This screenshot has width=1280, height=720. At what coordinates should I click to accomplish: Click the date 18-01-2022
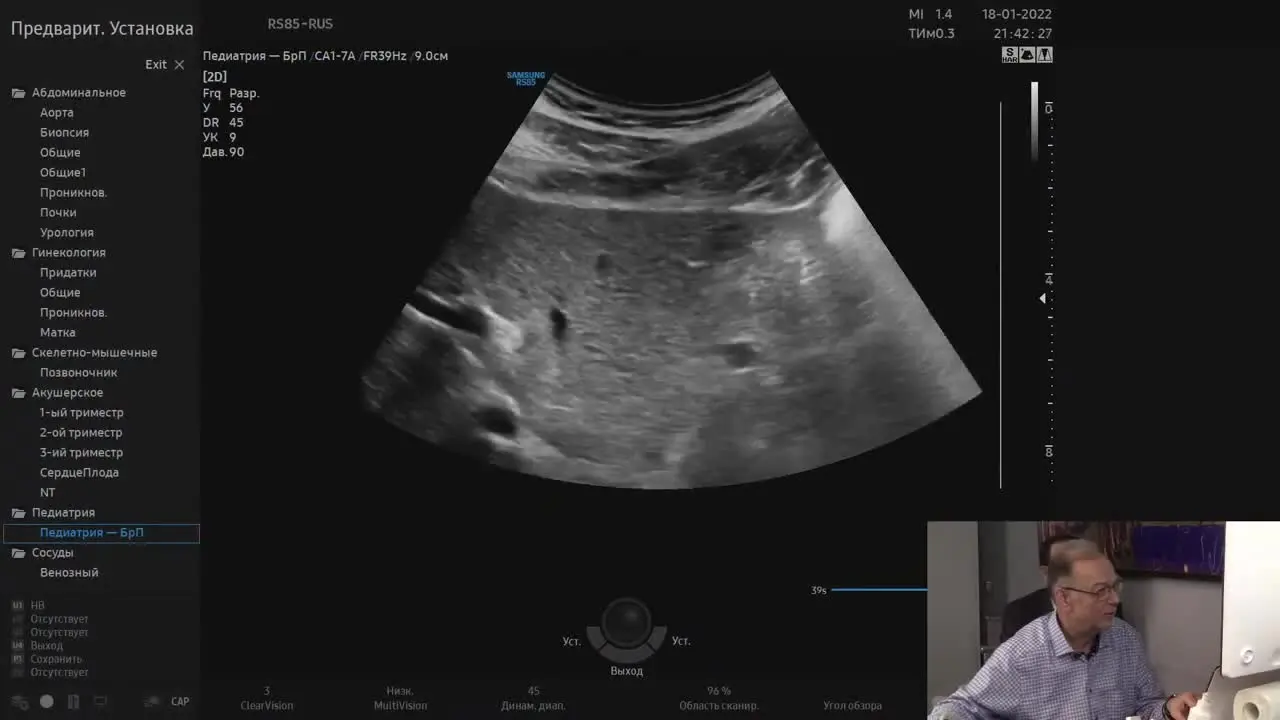click(x=1017, y=14)
